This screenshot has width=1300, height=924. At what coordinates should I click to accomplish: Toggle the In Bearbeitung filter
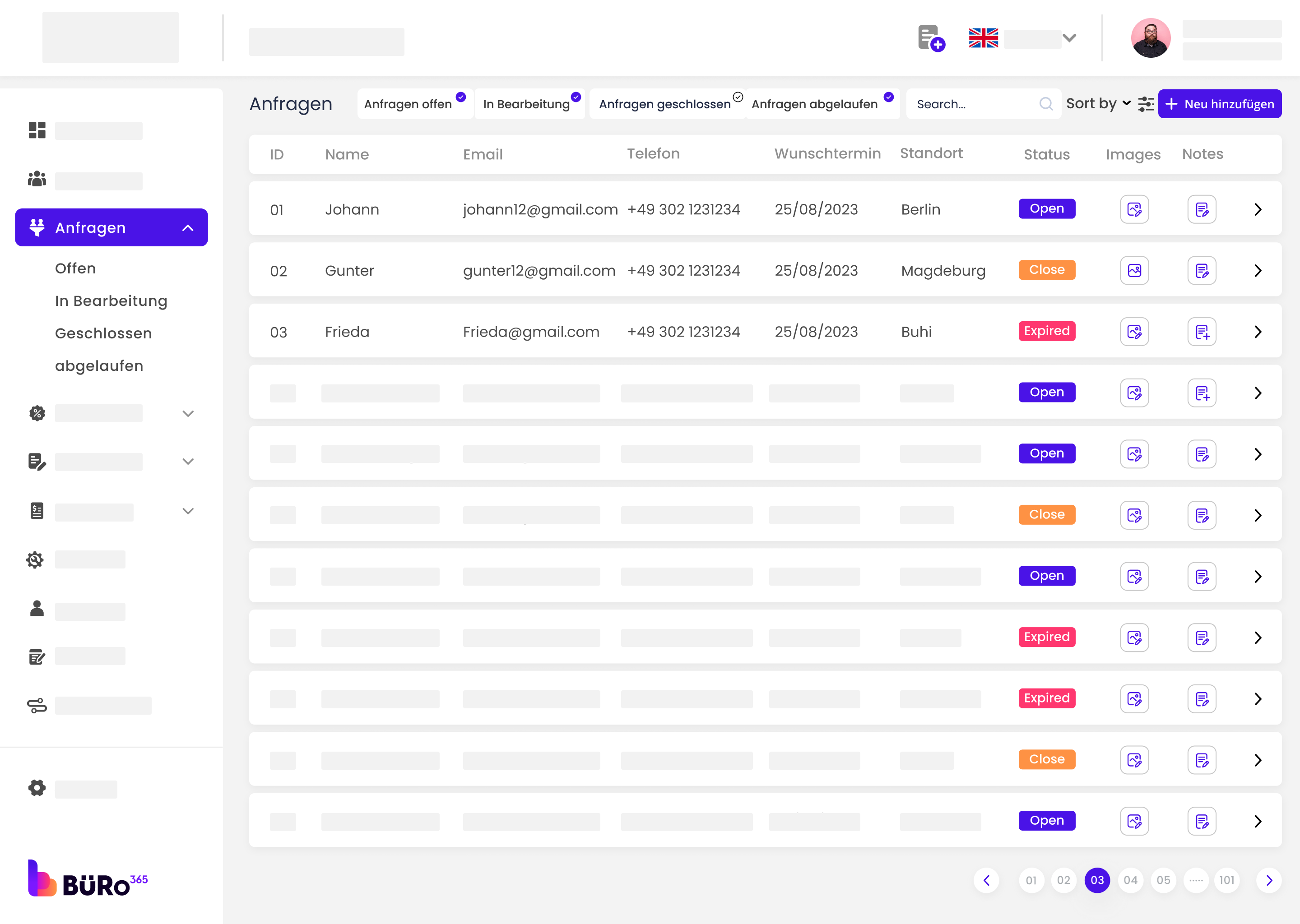coord(530,104)
